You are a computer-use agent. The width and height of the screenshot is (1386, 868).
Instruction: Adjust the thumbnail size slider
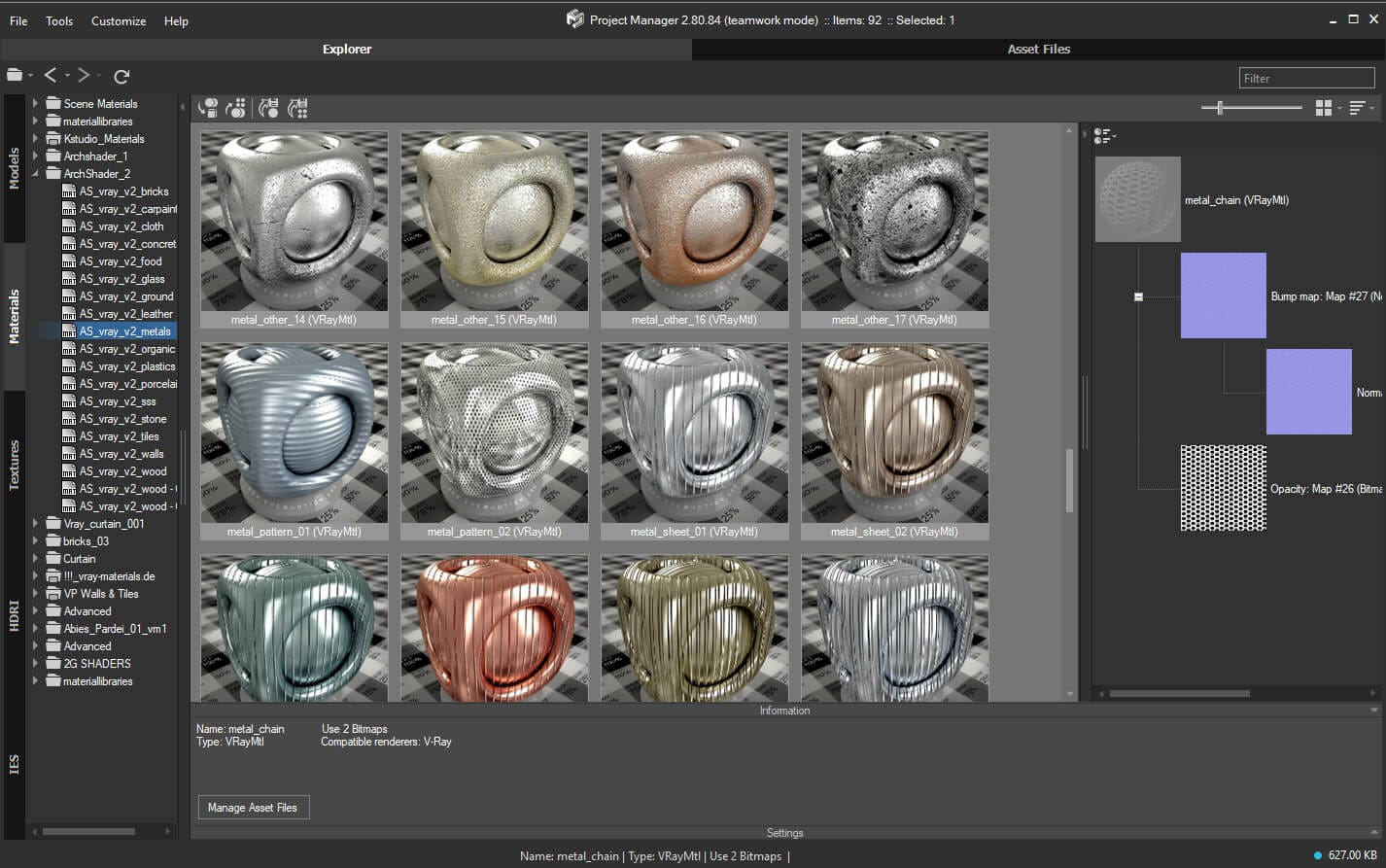[x=1220, y=108]
